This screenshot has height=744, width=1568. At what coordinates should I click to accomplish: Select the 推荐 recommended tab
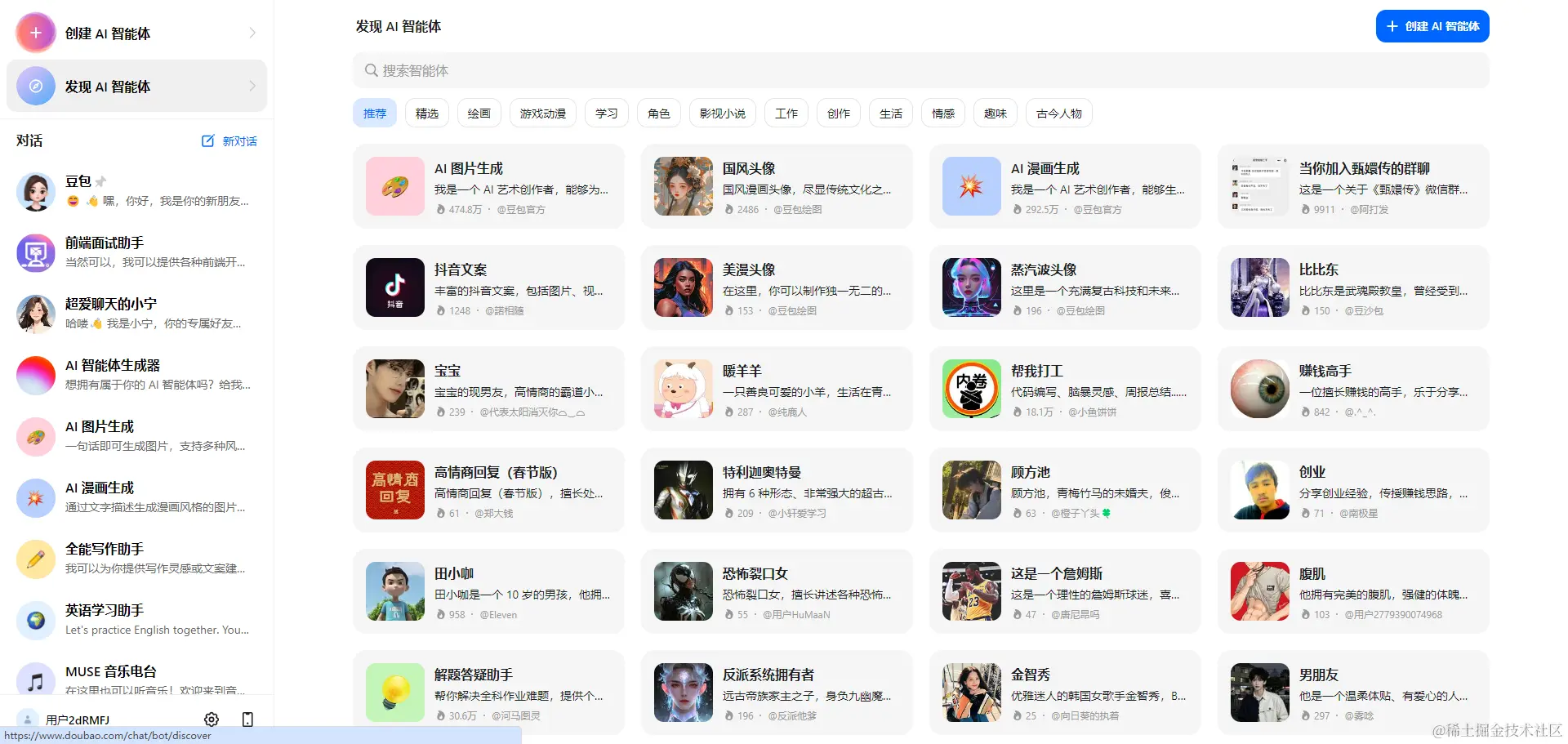click(375, 114)
